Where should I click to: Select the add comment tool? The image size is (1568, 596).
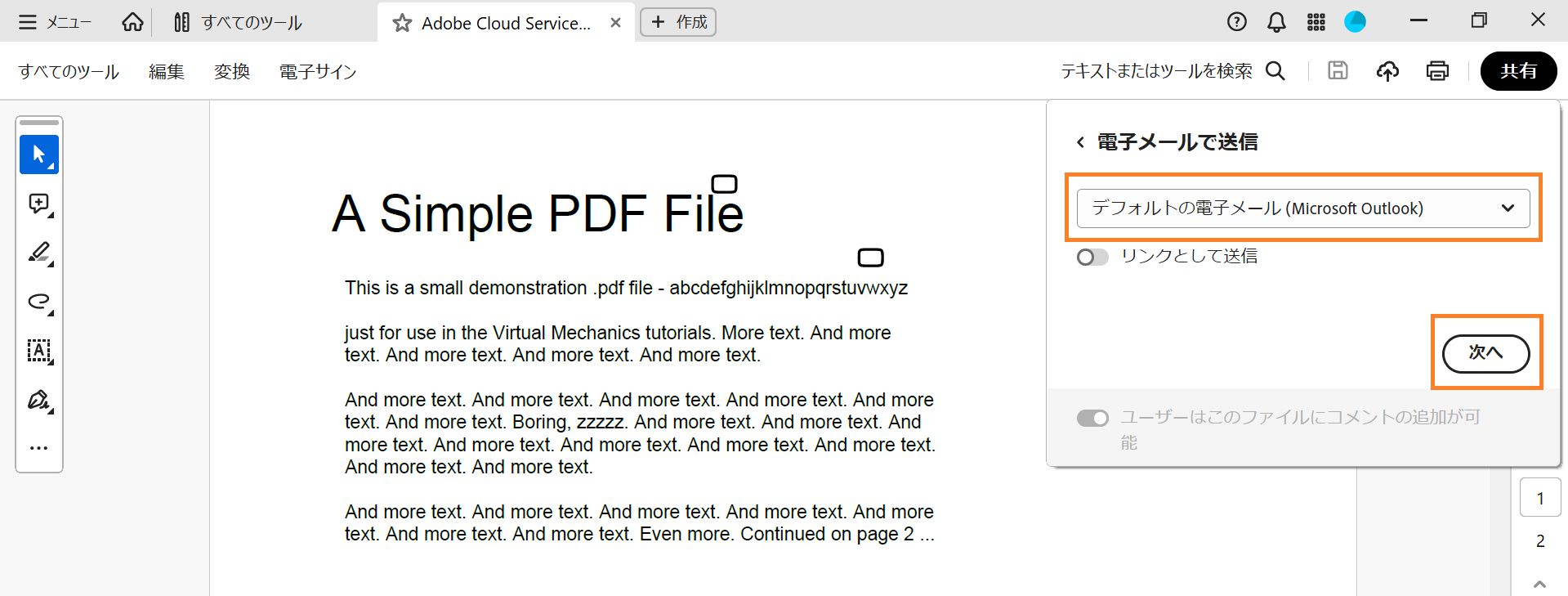point(38,204)
